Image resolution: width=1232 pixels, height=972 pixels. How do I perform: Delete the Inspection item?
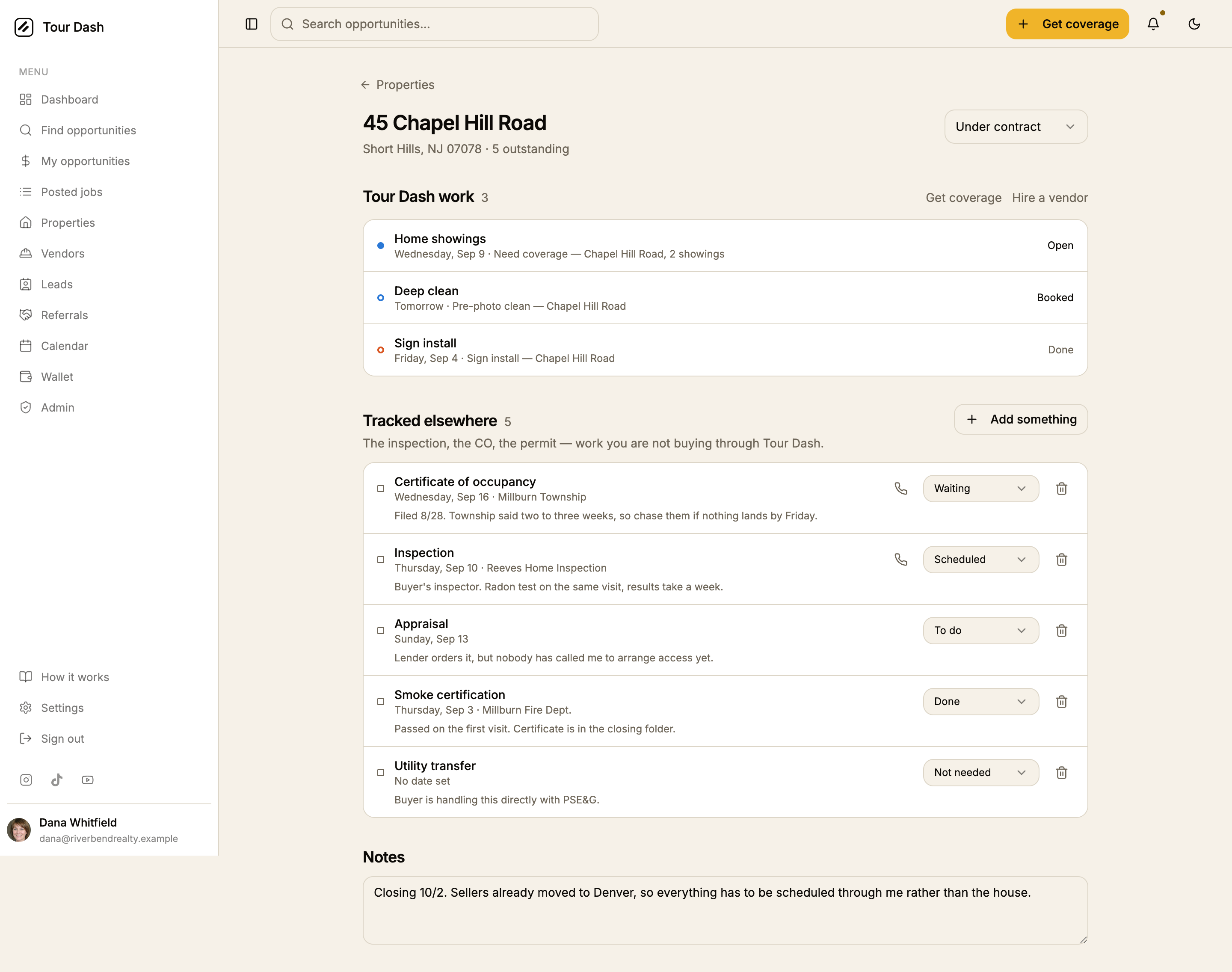(x=1061, y=560)
